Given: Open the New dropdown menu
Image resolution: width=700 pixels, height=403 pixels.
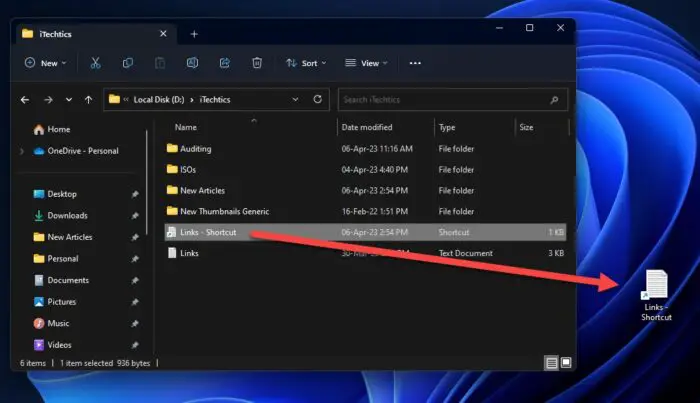Looking at the screenshot, I should 45,63.
